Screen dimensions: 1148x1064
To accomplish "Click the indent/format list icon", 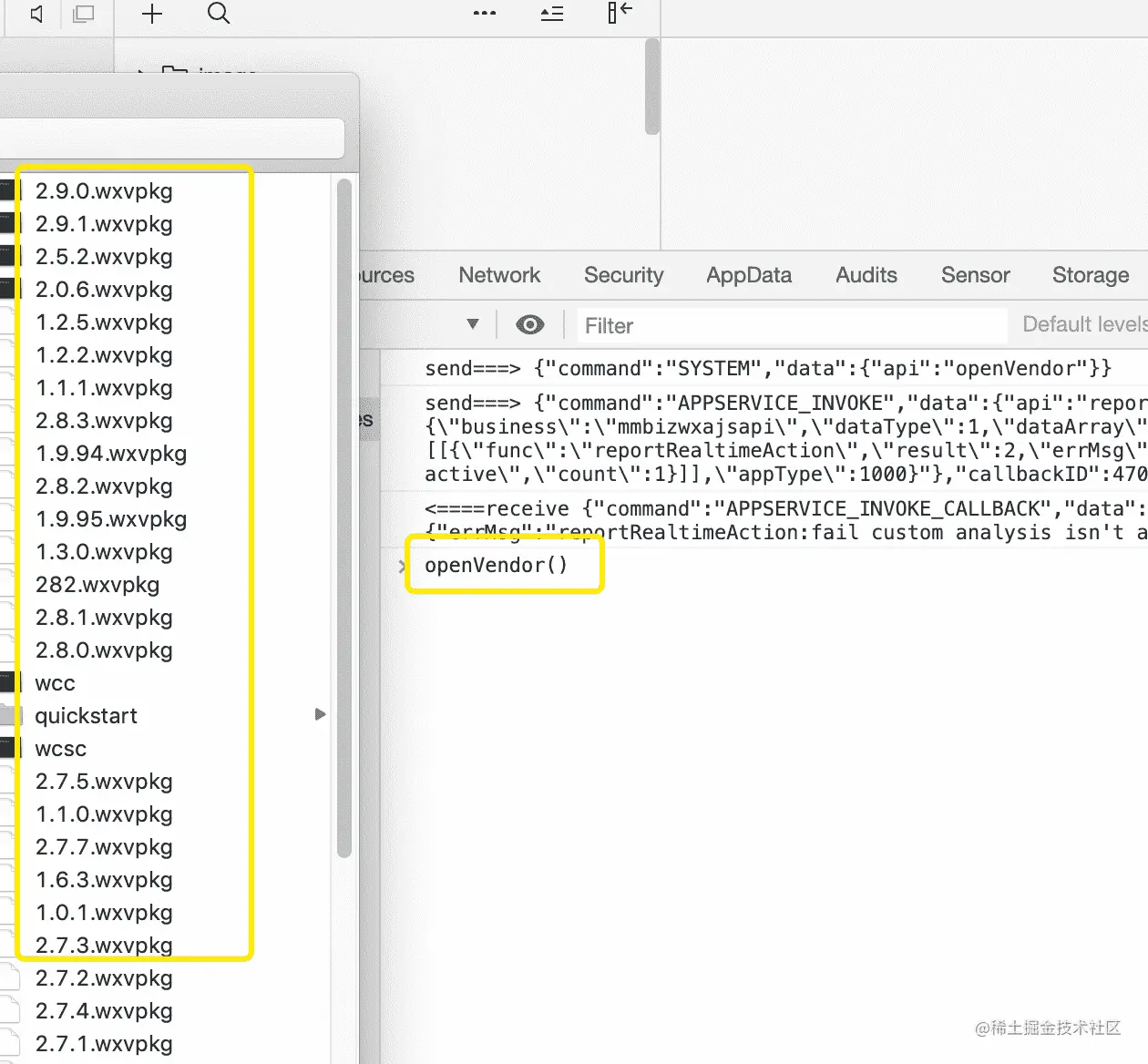I will pyautogui.click(x=552, y=14).
